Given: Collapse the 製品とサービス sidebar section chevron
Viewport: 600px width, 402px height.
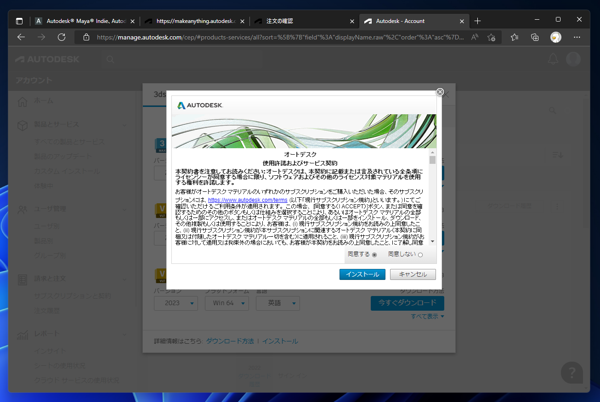Looking at the screenshot, I should pos(124,125).
